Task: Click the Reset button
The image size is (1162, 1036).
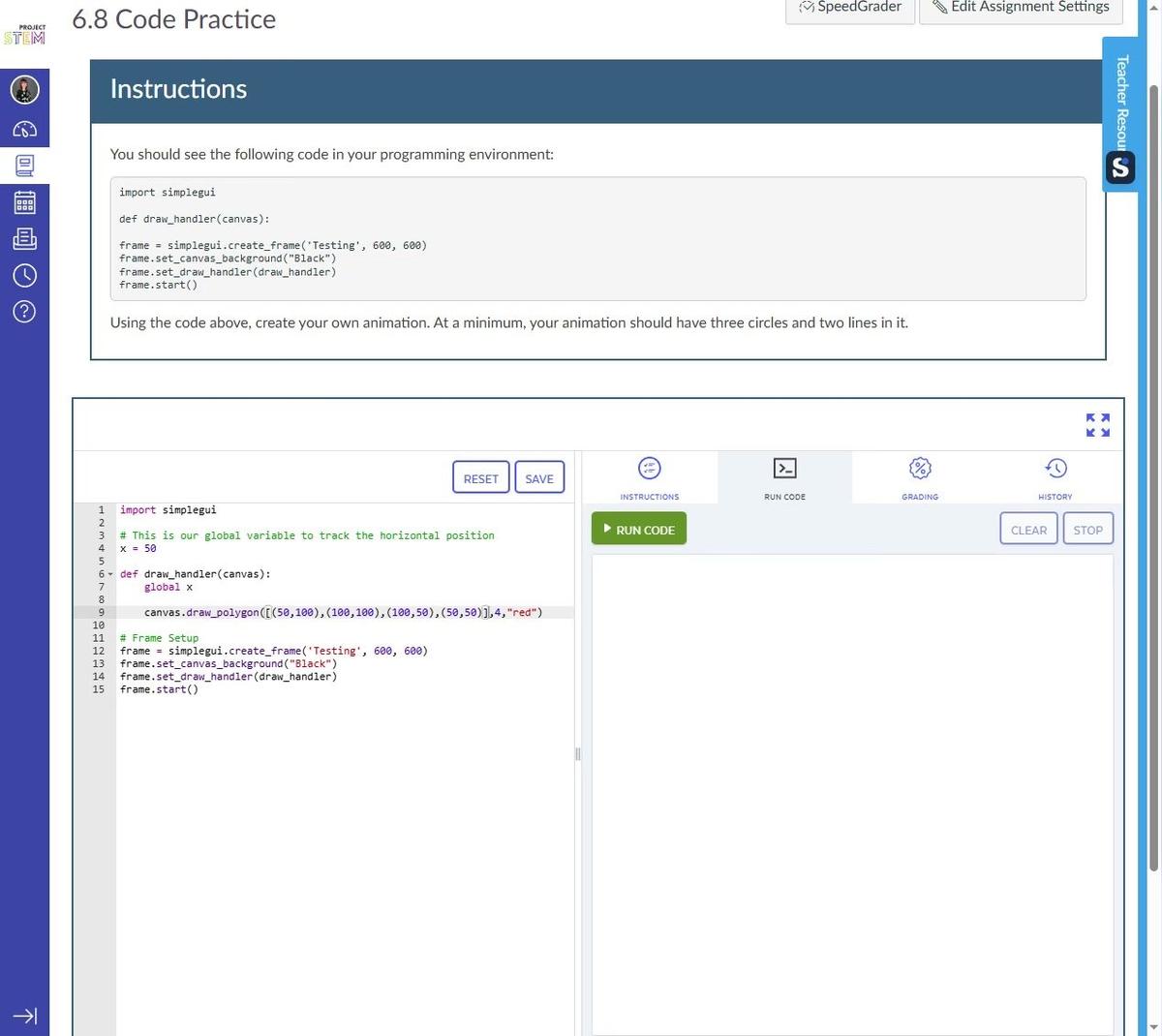Action: coord(480,478)
